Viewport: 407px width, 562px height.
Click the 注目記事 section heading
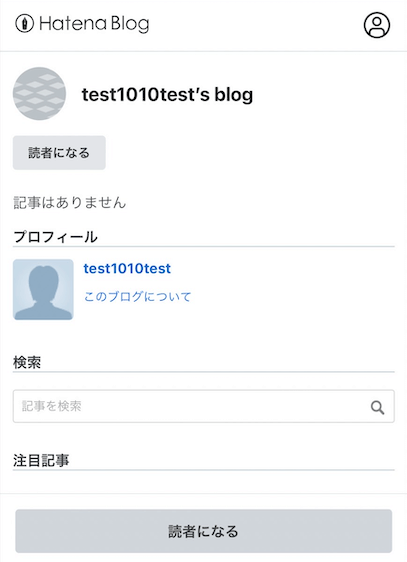point(41,461)
